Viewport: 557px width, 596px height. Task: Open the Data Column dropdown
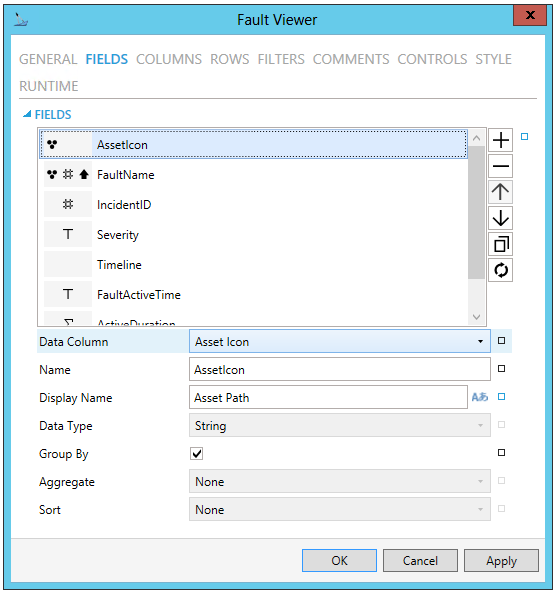(340, 341)
